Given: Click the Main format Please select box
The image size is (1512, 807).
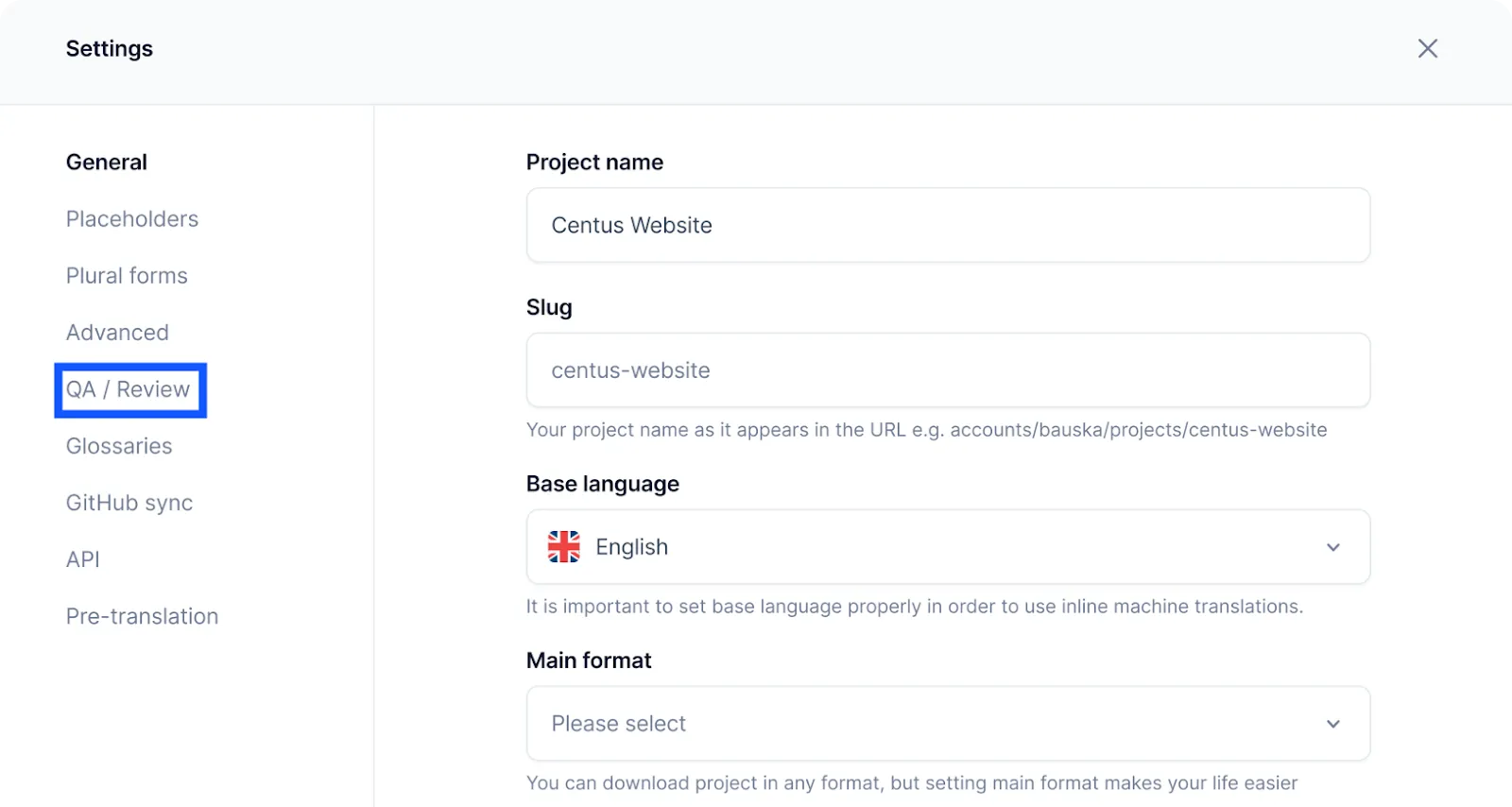Looking at the screenshot, I should pyautogui.click(x=945, y=723).
